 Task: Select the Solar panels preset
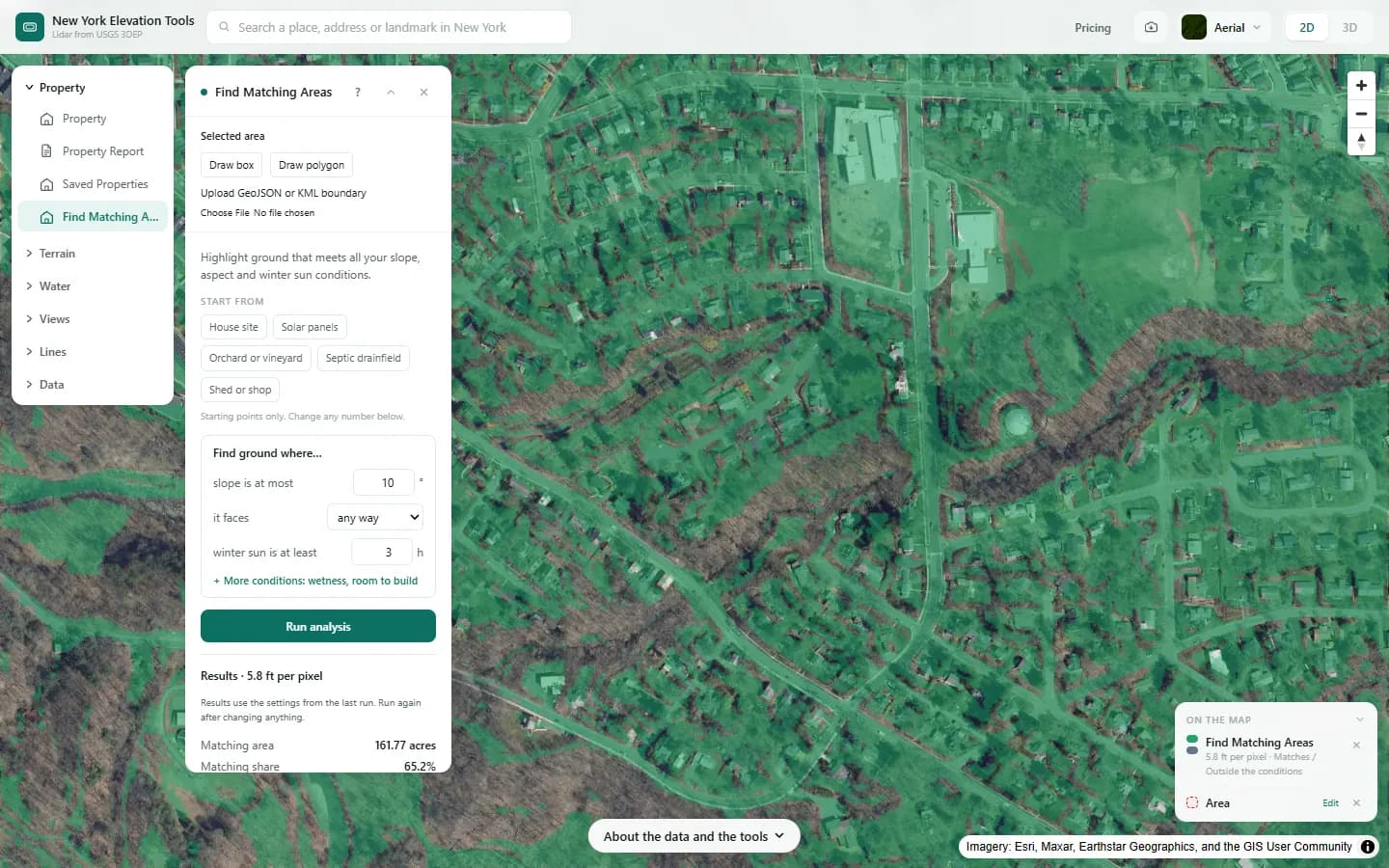(310, 327)
